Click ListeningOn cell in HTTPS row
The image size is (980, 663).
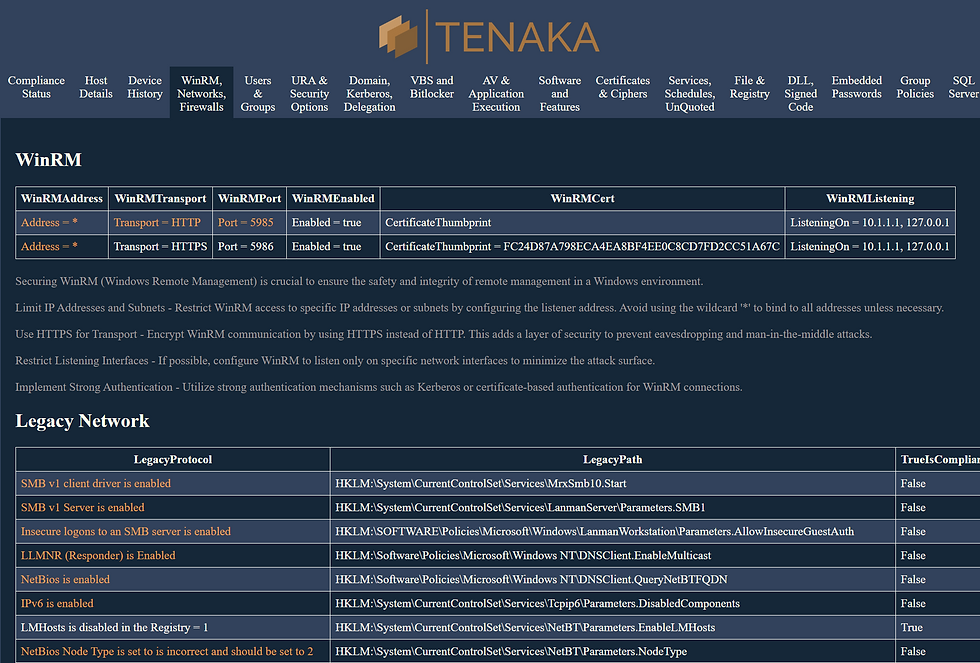pos(870,246)
